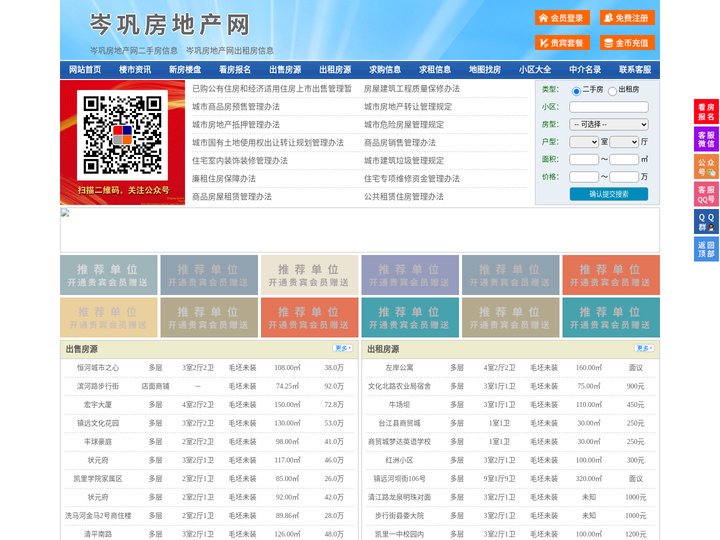Open link 房屋建筑工程质量保修办法

412,89
